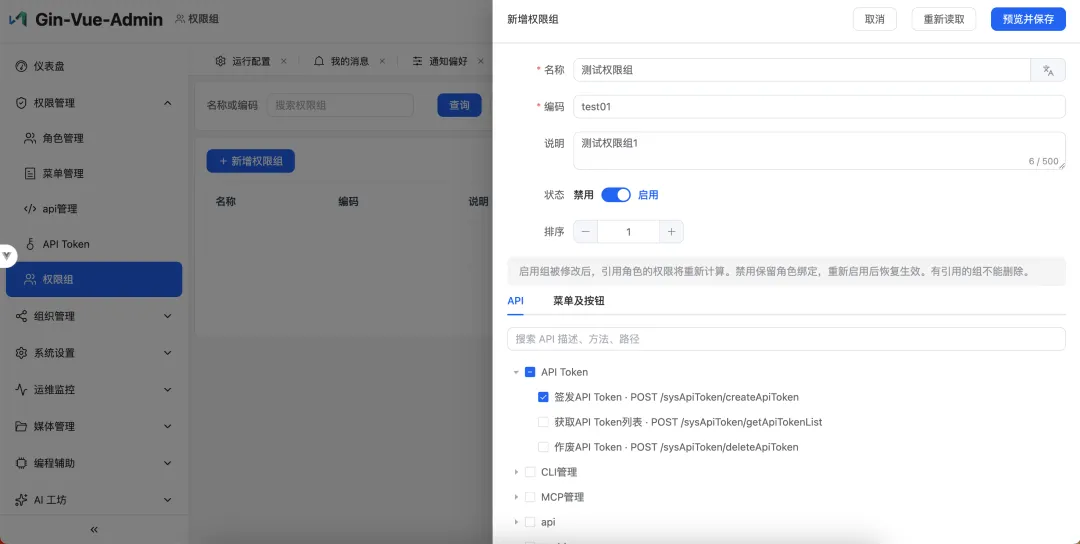Click the gear icon on the 运行配置 tab
Viewport: 1080px width, 544px height.
tap(220, 61)
